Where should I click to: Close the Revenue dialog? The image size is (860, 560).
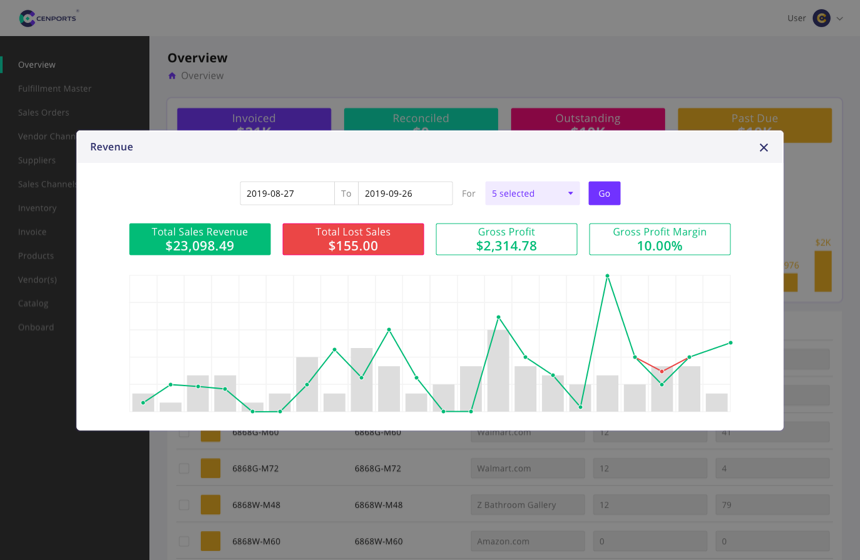[x=763, y=148]
